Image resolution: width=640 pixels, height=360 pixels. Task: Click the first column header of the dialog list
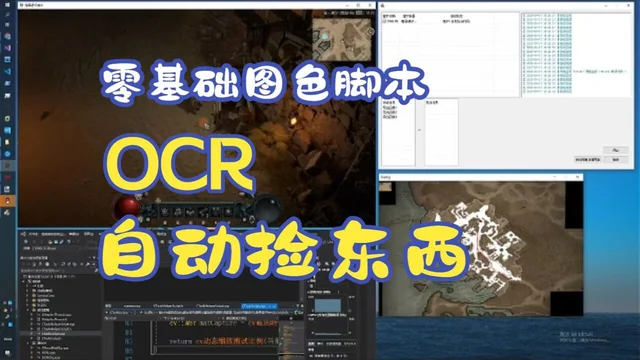(390, 16)
